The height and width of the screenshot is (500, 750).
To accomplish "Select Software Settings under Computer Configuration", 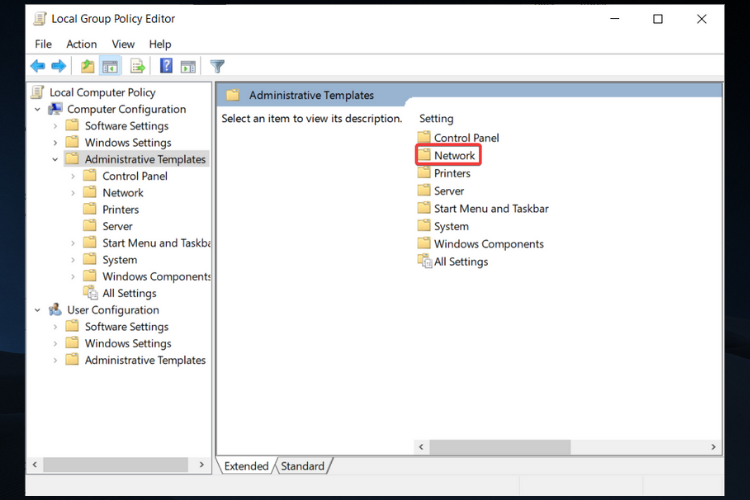I will click(127, 126).
